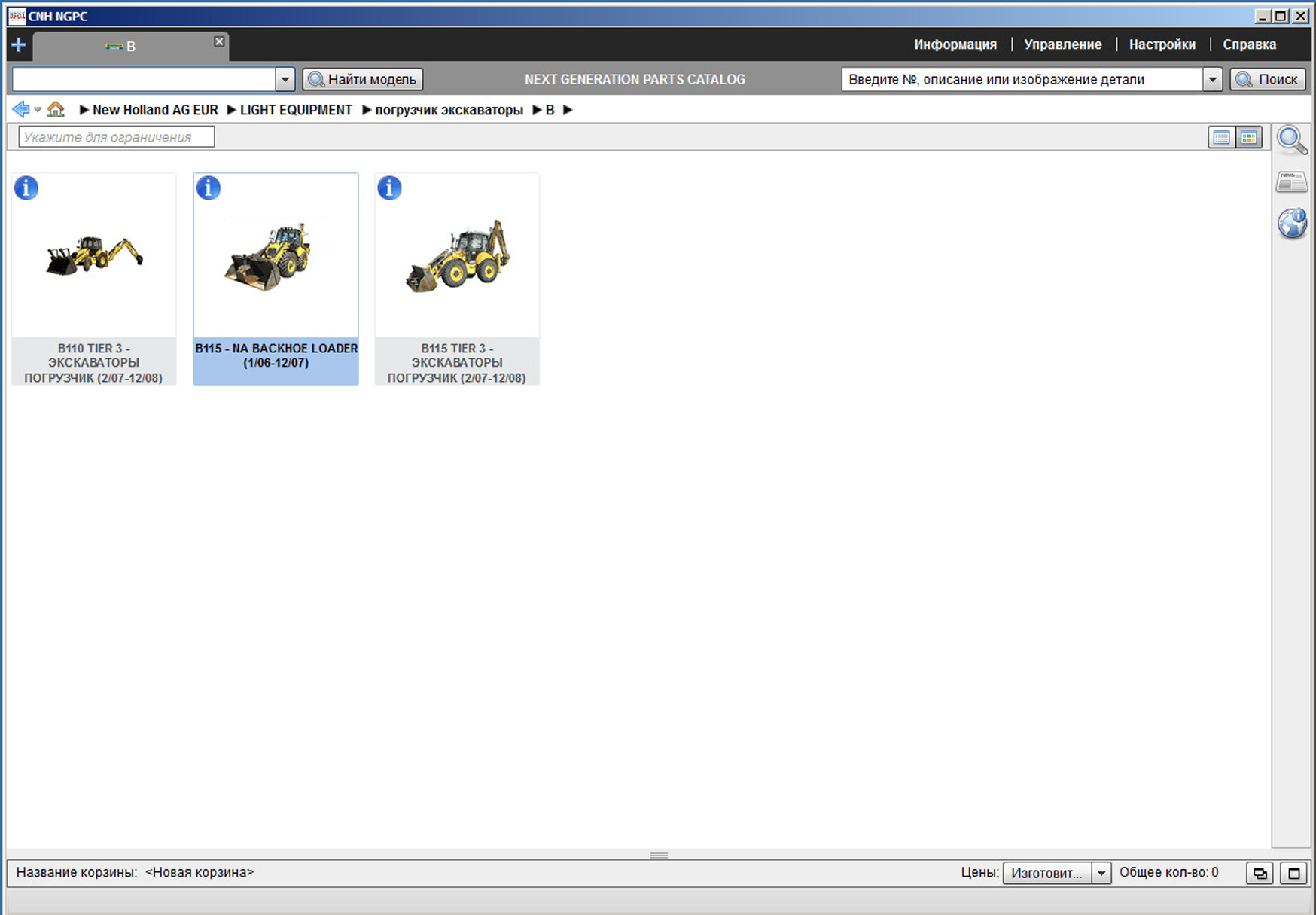Click the Поиск search button
This screenshot has height=915, width=1316.
[x=1268, y=79]
